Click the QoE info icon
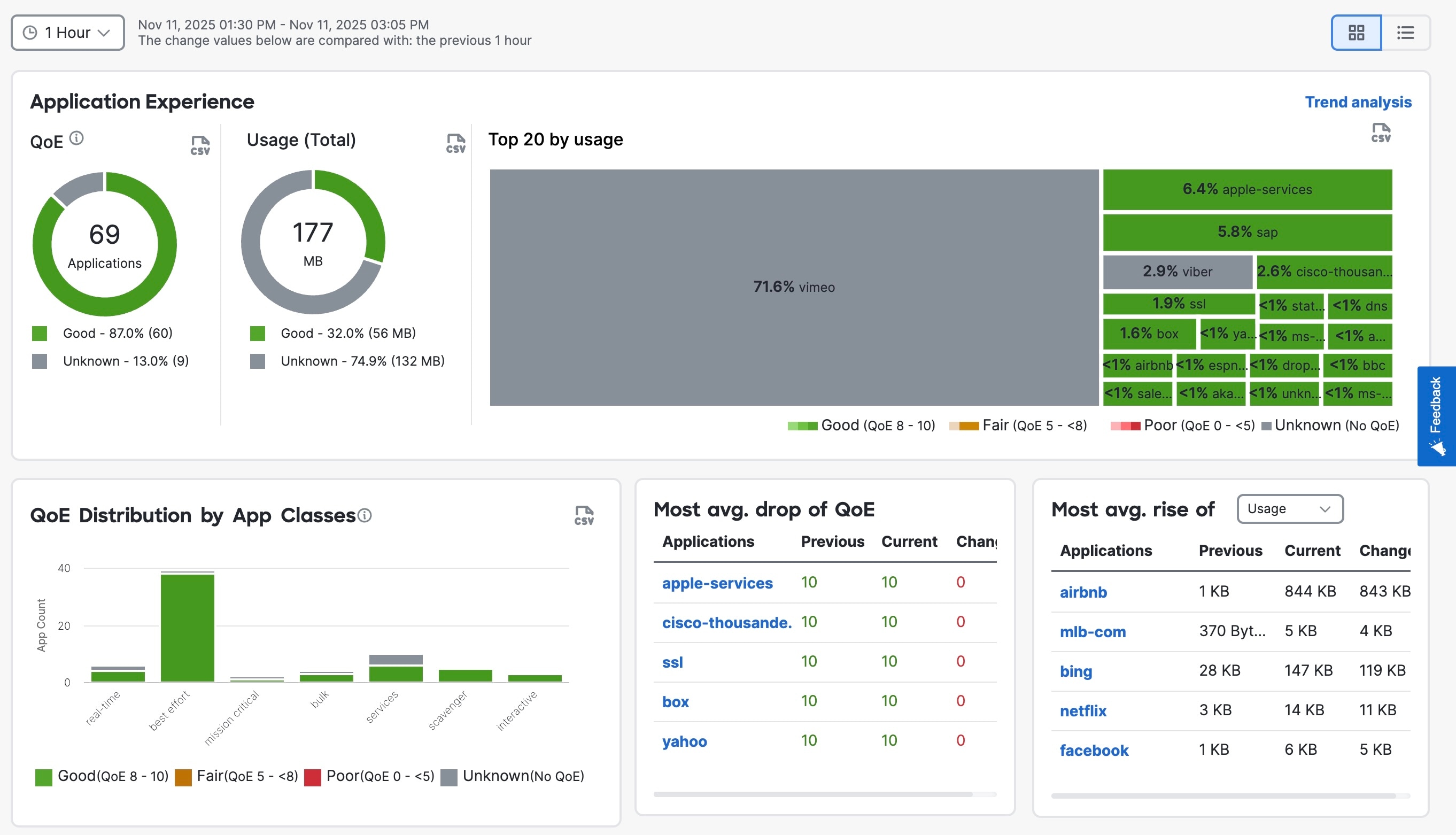1456x835 pixels. [x=76, y=138]
